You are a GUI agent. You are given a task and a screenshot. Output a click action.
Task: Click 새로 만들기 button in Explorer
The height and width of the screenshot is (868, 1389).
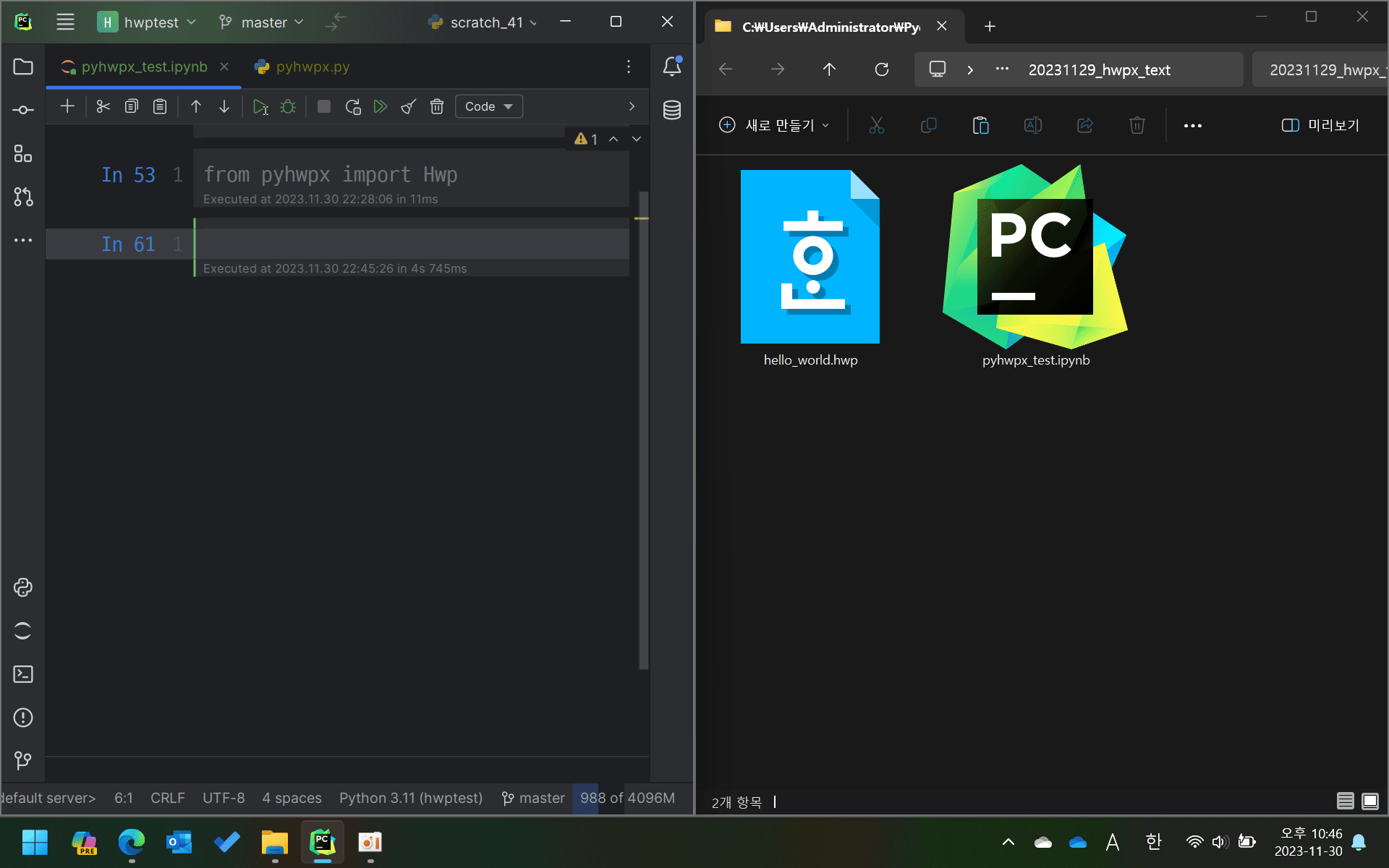click(x=774, y=125)
